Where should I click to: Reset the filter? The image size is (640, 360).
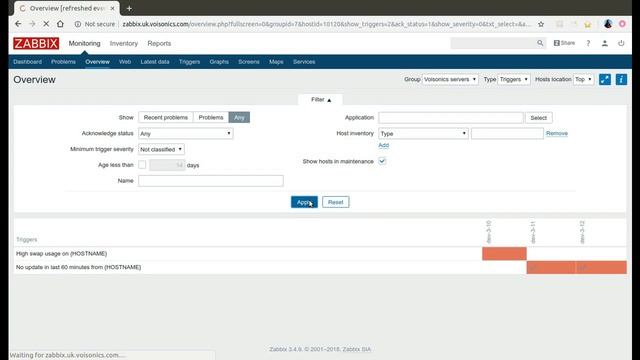click(336, 202)
